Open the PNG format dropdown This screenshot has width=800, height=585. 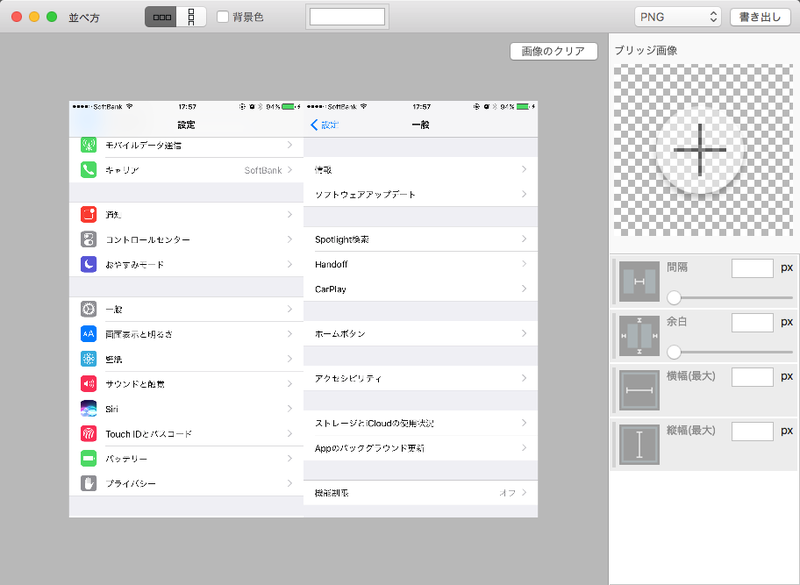click(x=677, y=17)
